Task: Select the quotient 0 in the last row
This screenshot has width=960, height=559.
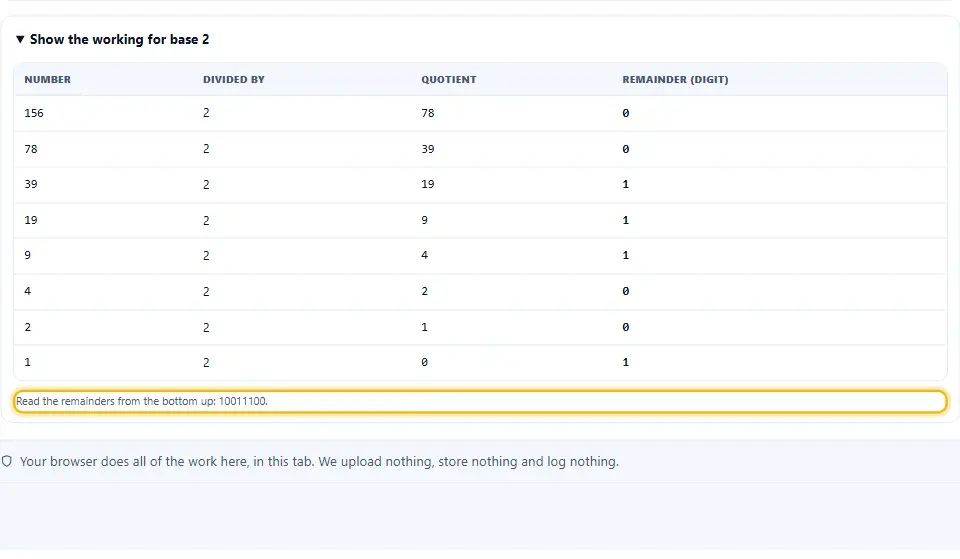Action: click(425, 362)
